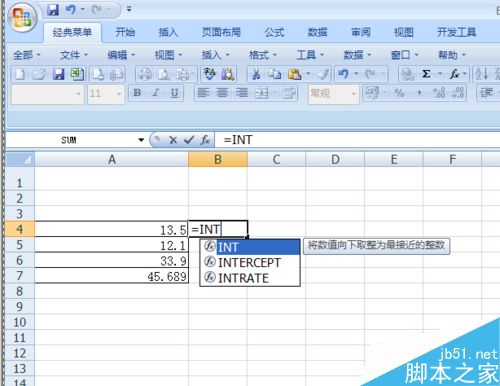Image resolution: width=500 pixels, height=386 pixels.
Task: Click the blue Undo arrow in classic toolbar
Action: [x=343, y=74]
